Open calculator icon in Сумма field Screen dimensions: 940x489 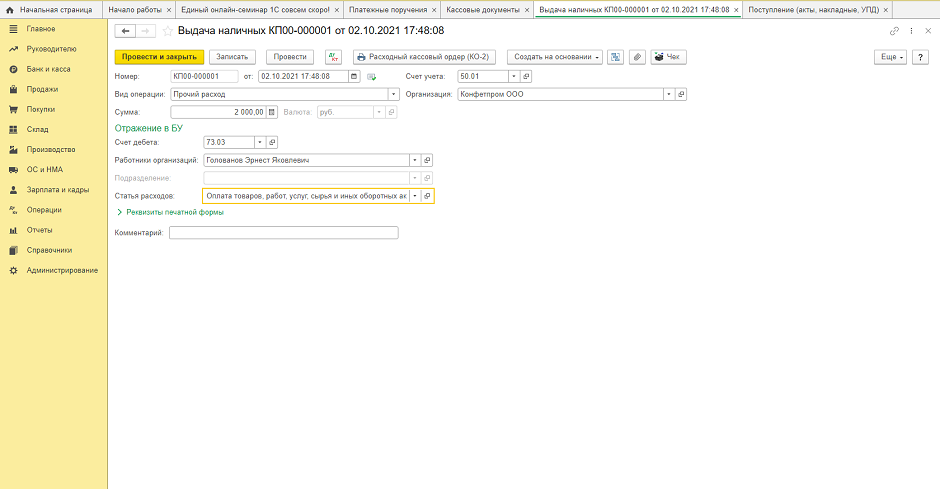[x=272, y=112]
